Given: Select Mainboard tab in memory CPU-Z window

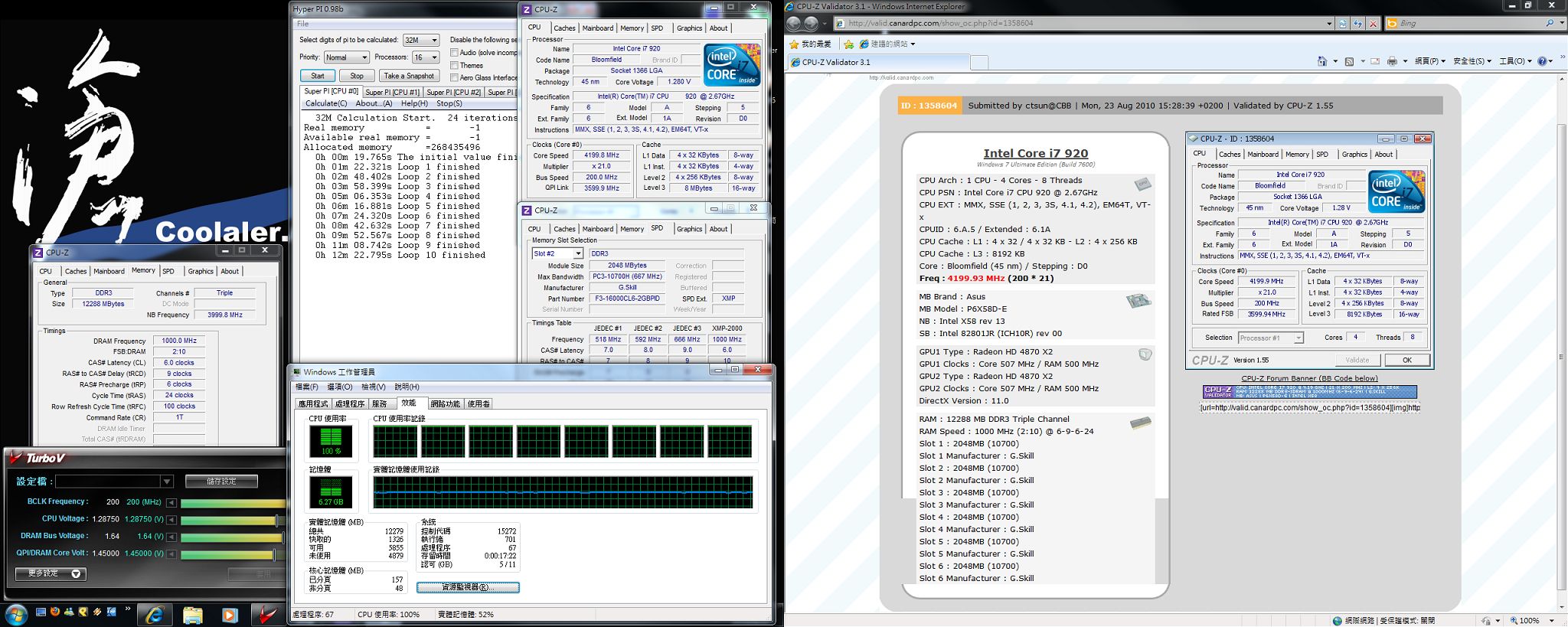Looking at the screenshot, I should click(109, 271).
